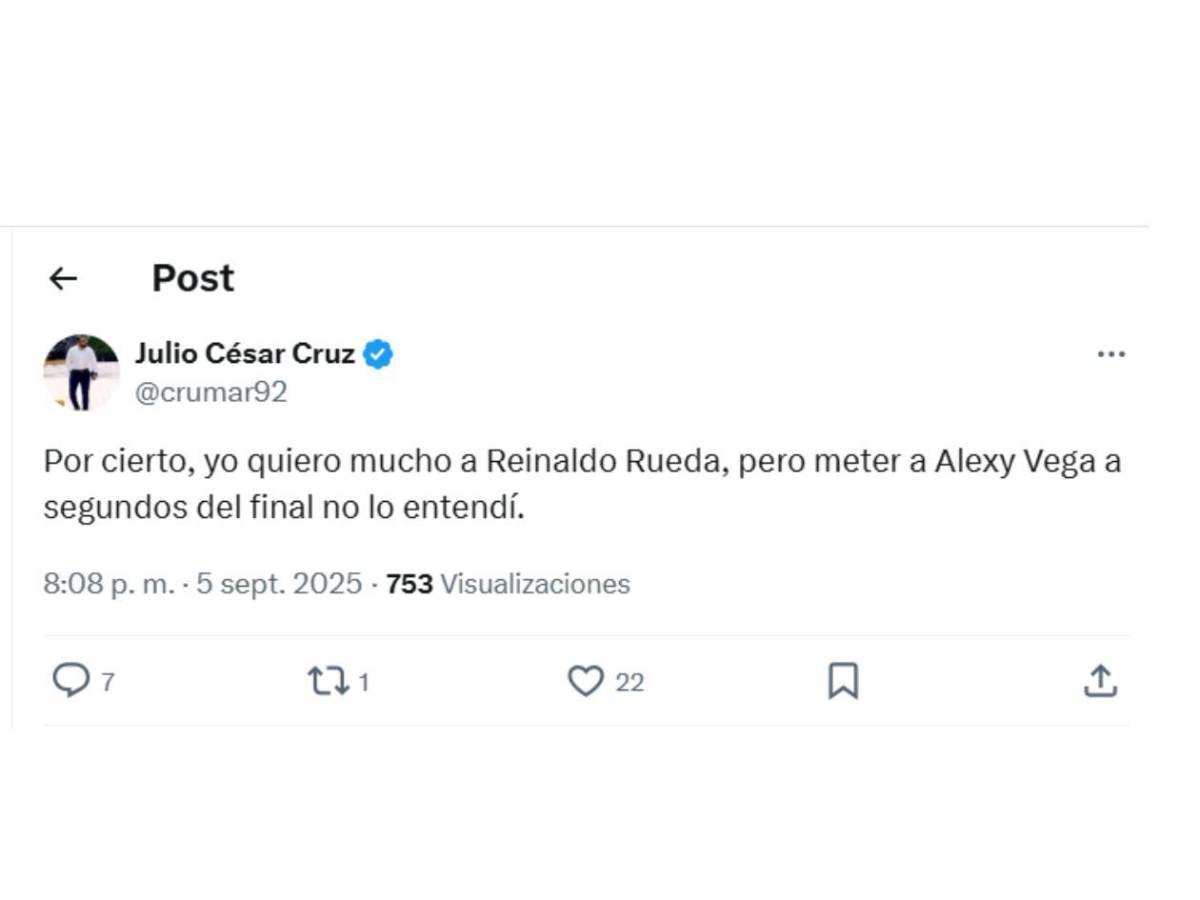Toggle the bookmark saved state

pos(844,681)
